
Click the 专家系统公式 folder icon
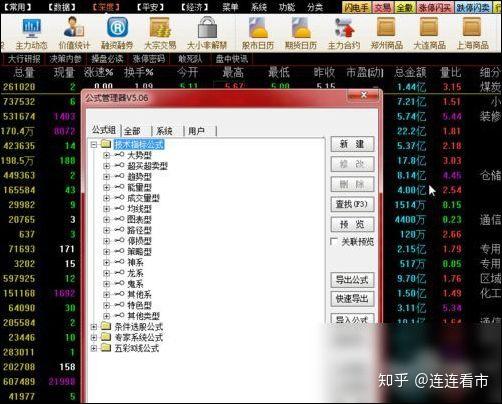click(x=106, y=337)
